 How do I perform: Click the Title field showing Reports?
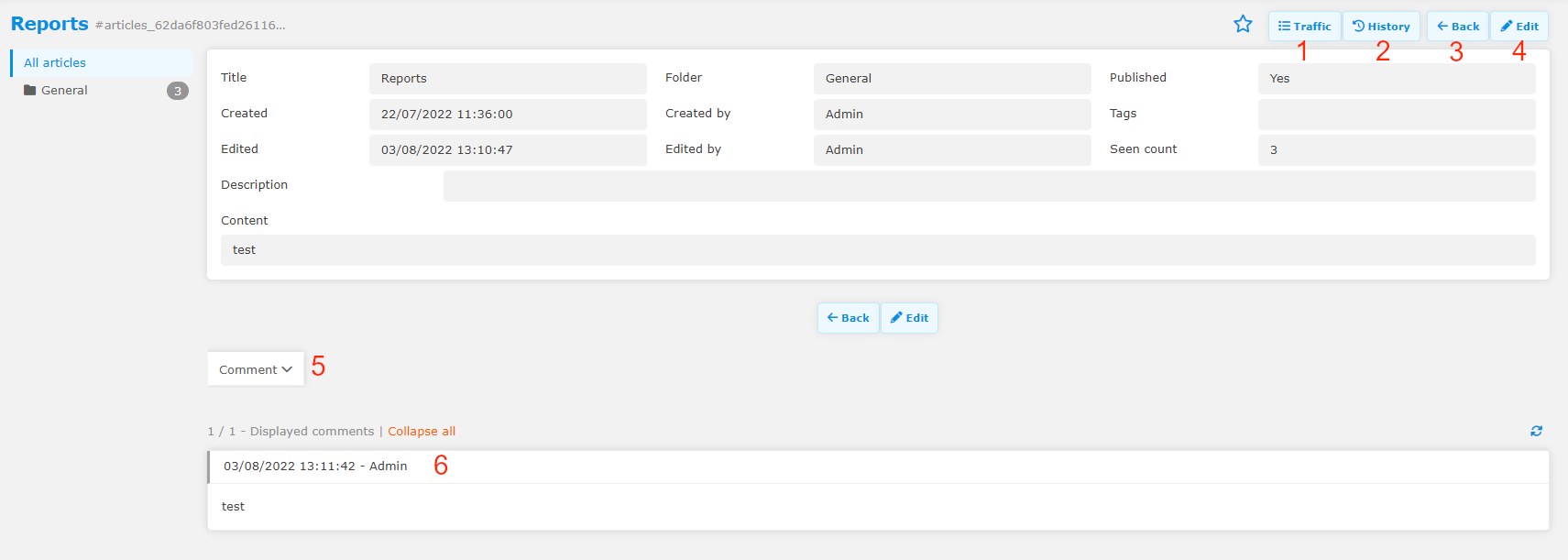click(508, 79)
